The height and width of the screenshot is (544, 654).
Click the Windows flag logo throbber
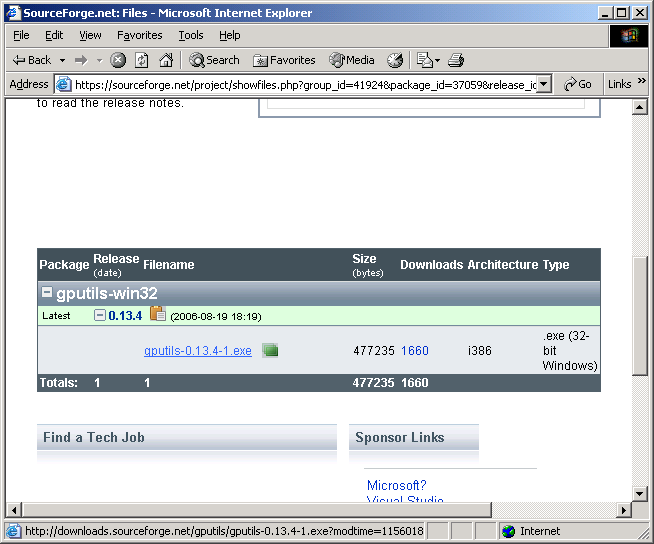(x=629, y=36)
